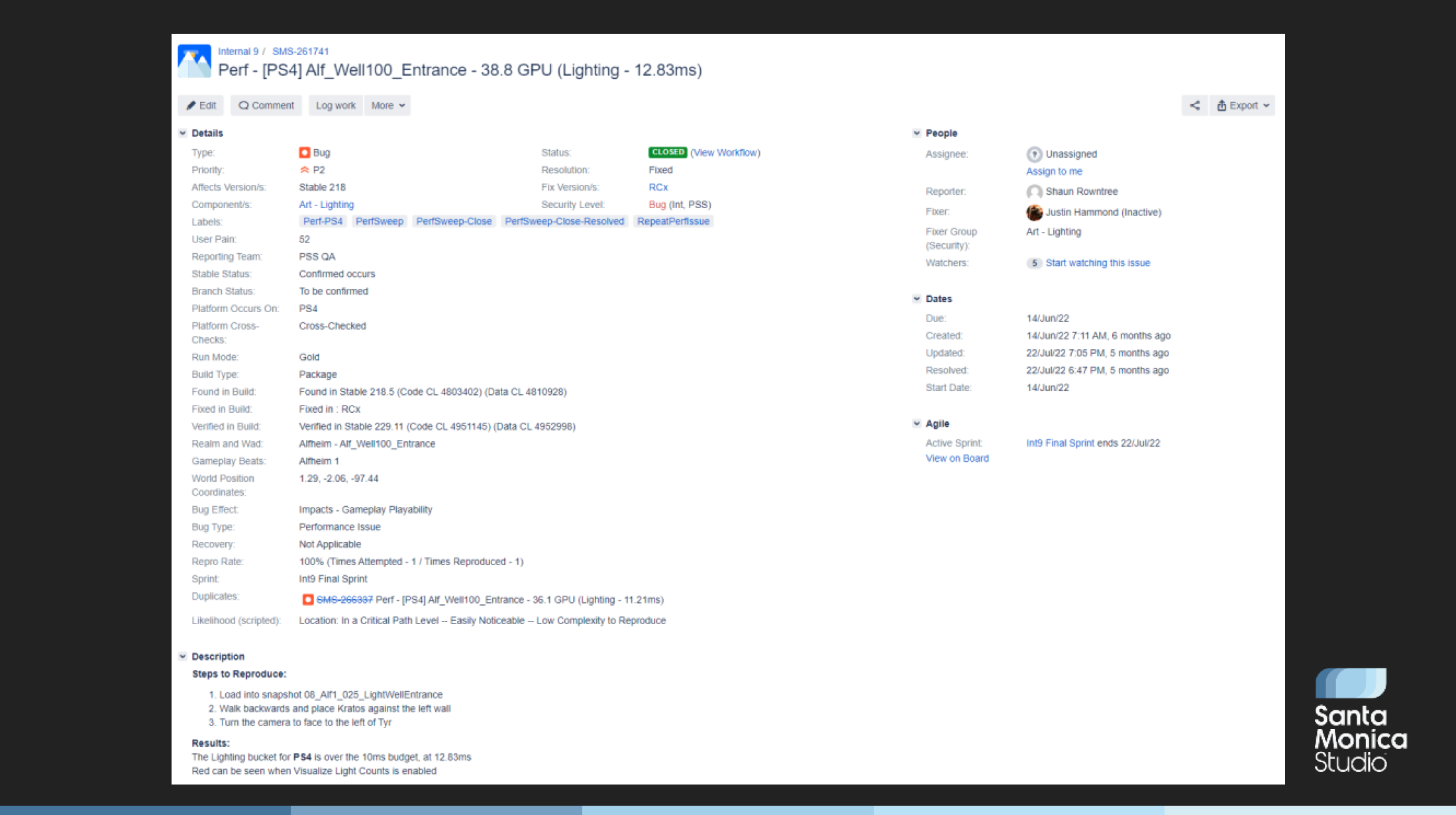Open the Internal 9 breadcrumb link
This screenshot has width=1456, height=815.
238,52
